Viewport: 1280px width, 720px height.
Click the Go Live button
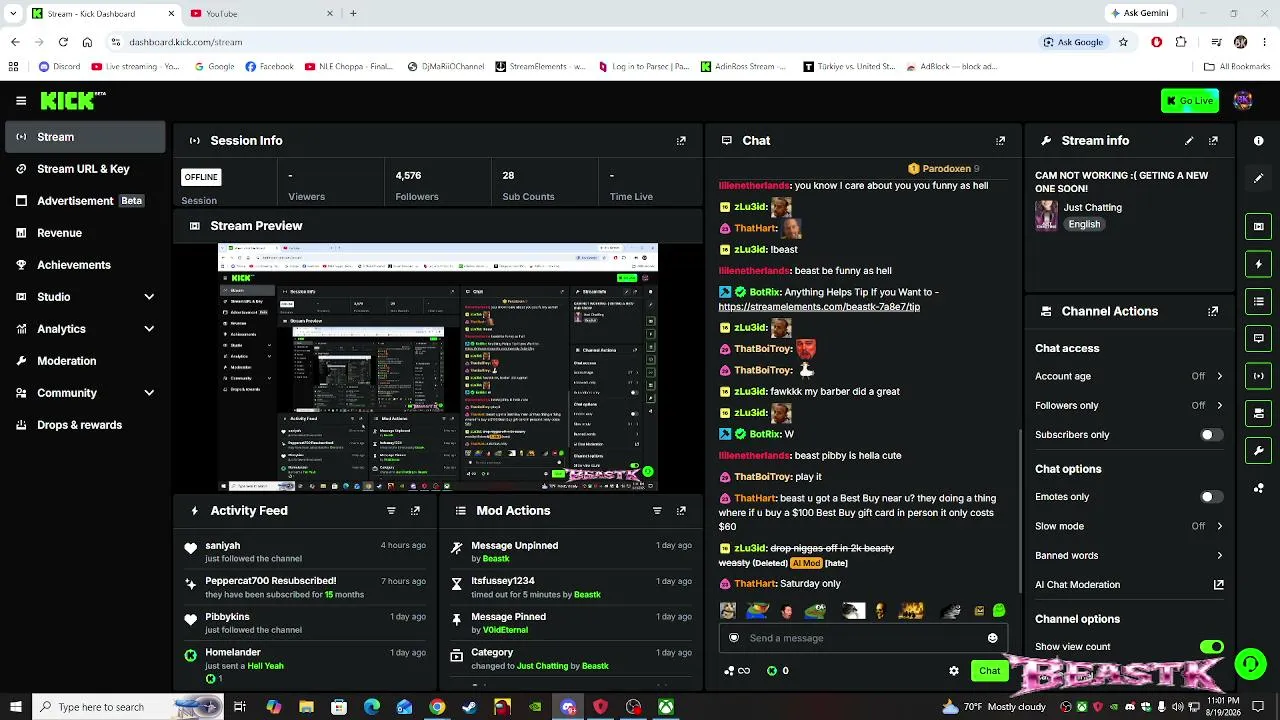point(1190,100)
